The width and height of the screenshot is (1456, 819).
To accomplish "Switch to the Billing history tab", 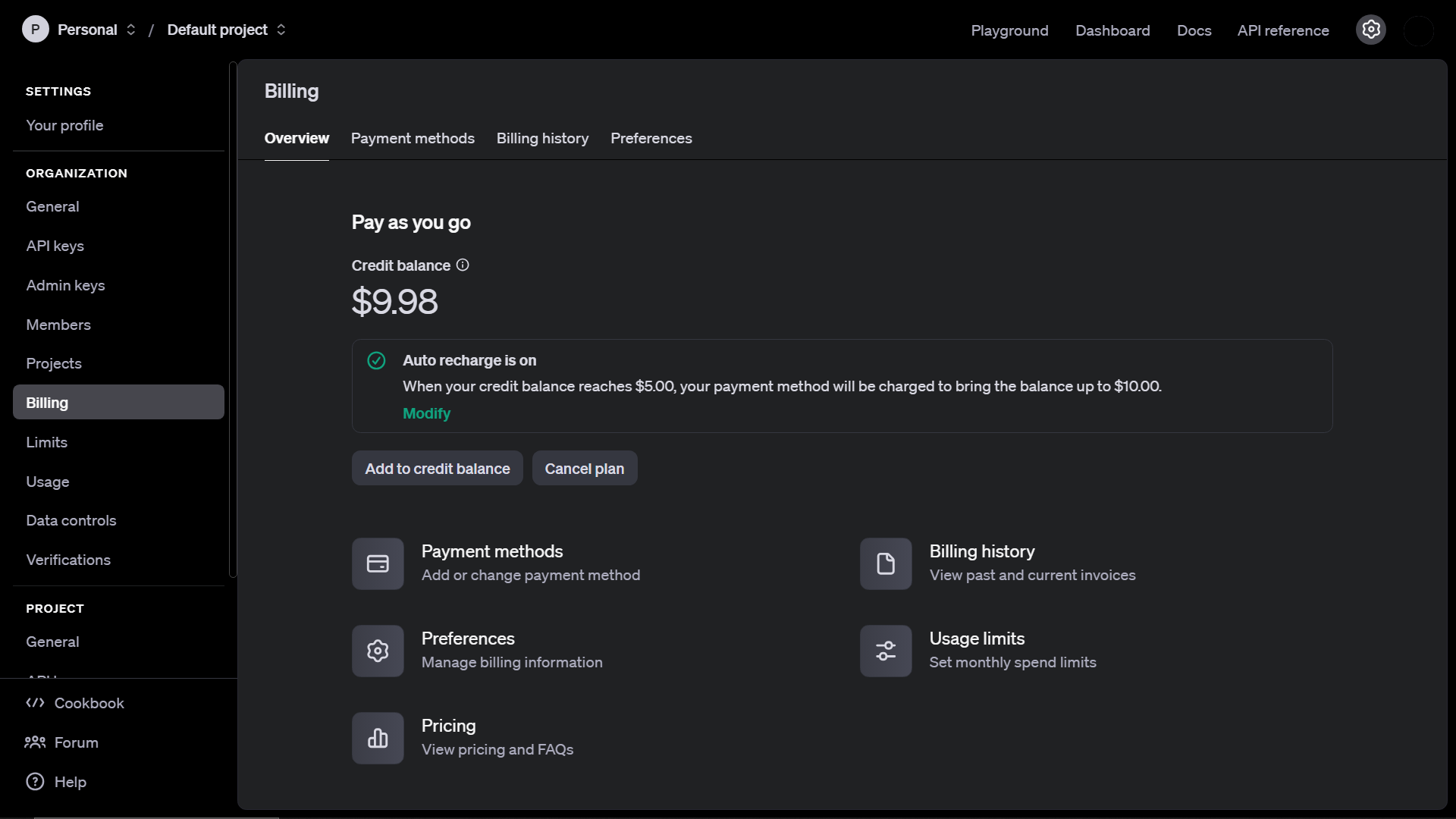I will pyautogui.click(x=542, y=138).
